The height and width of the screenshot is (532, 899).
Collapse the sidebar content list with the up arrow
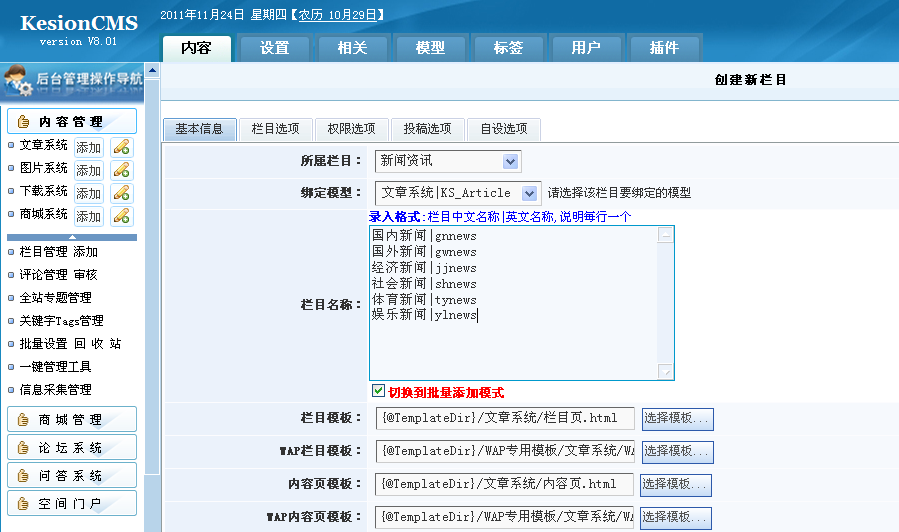click(71, 237)
